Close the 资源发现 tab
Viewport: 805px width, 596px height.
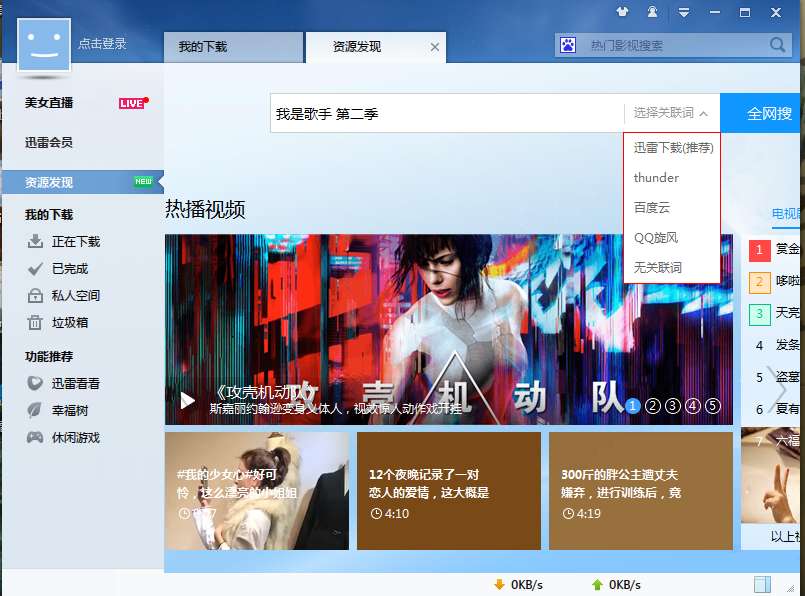[435, 47]
